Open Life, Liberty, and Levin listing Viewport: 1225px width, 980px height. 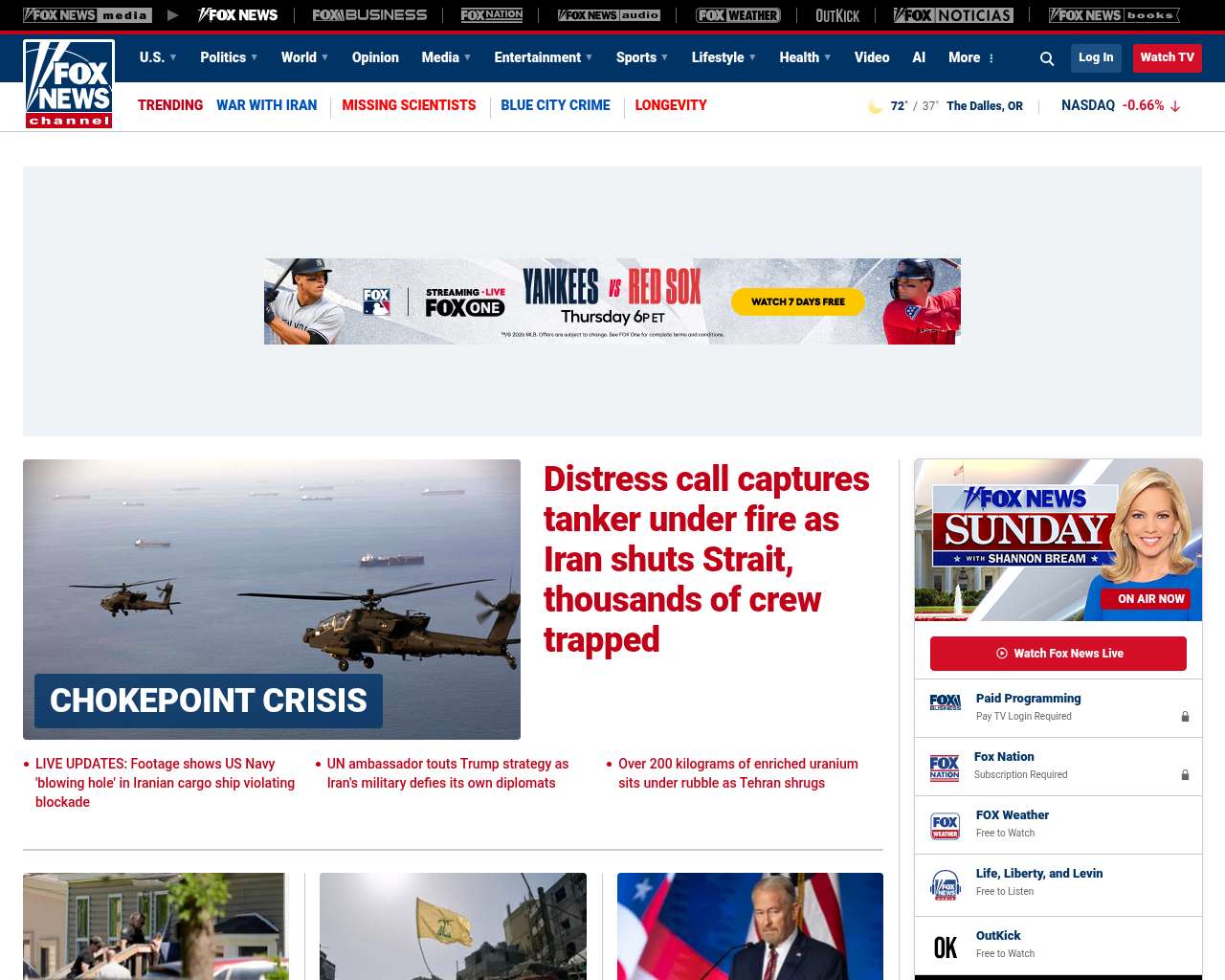(1039, 874)
